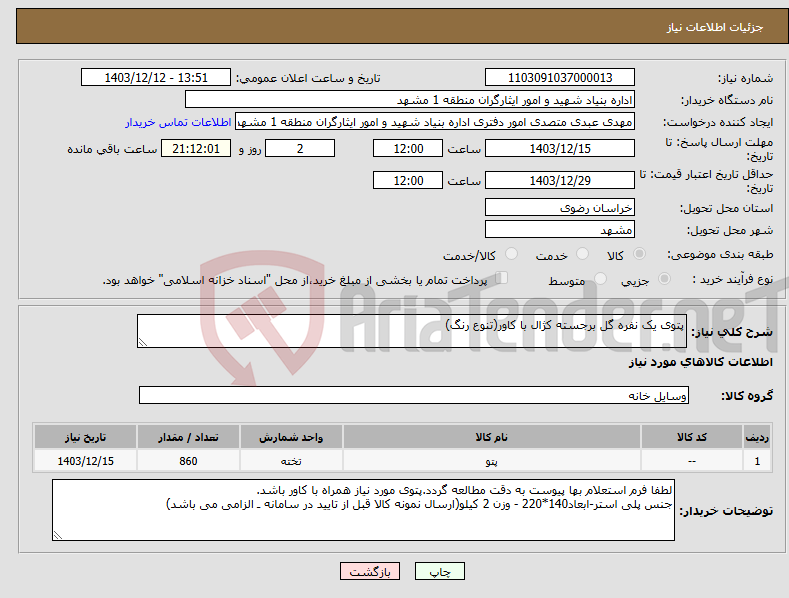Click the remaining days field showing 2
This screenshot has height=598, width=789.
300,148
